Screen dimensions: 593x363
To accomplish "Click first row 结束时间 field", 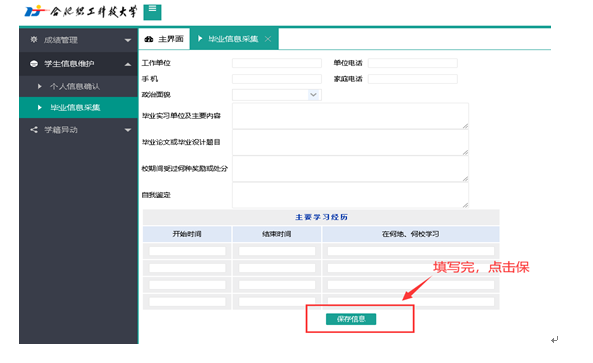I will pyautogui.click(x=277, y=251).
